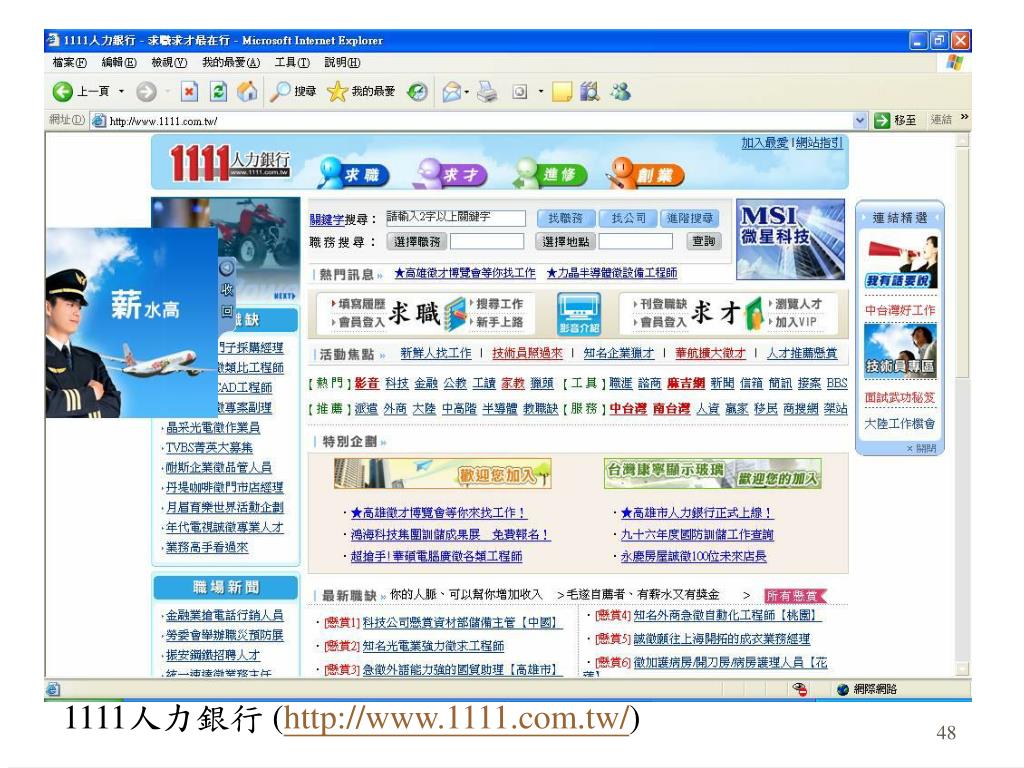1024x768 pixels.
Task: Click the keyword search input field
Action: point(455,218)
